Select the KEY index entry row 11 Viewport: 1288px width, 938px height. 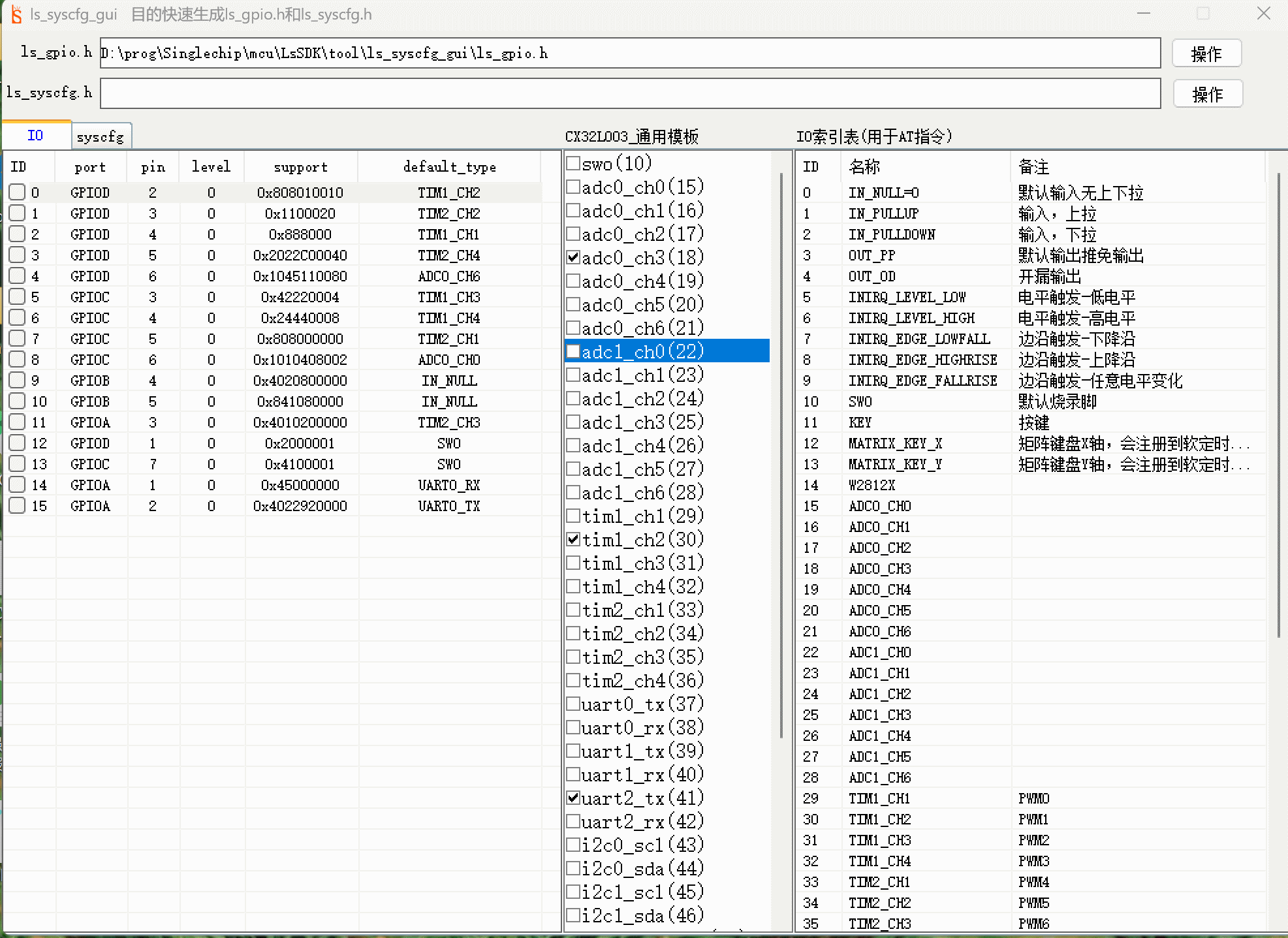point(1030,422)
